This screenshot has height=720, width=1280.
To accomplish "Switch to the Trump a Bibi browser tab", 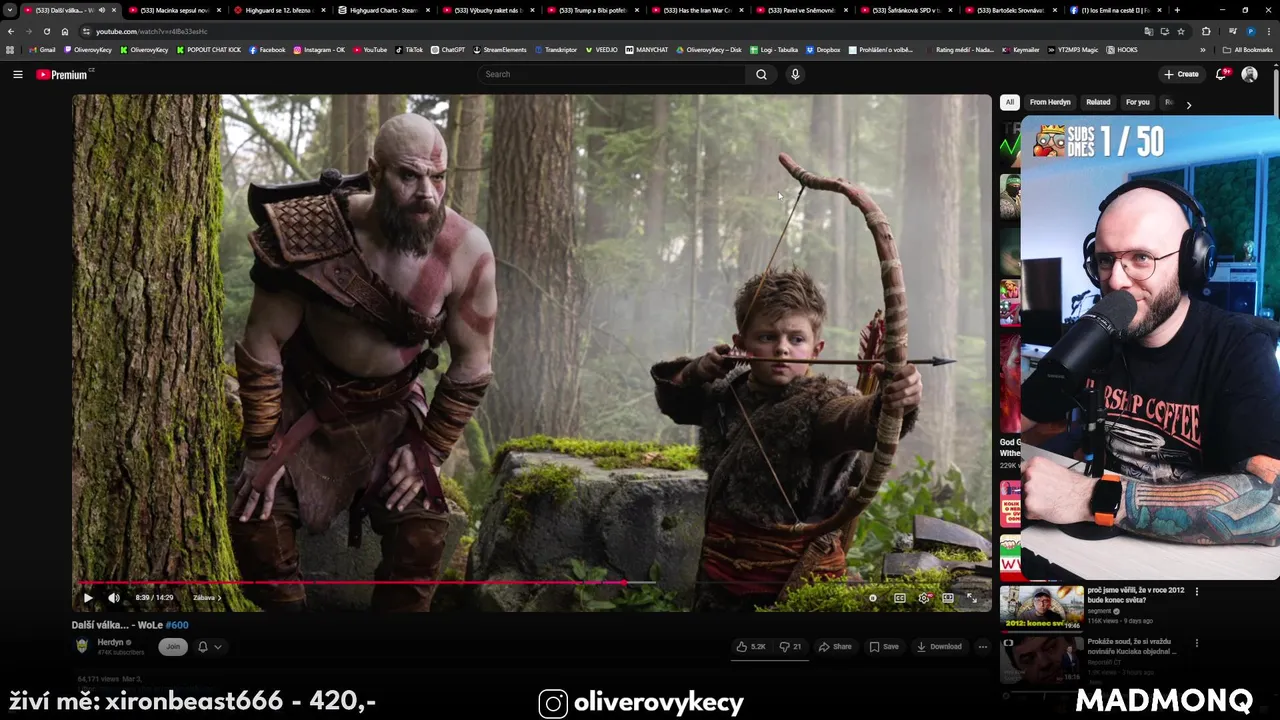I will click(x=592, y=10).
